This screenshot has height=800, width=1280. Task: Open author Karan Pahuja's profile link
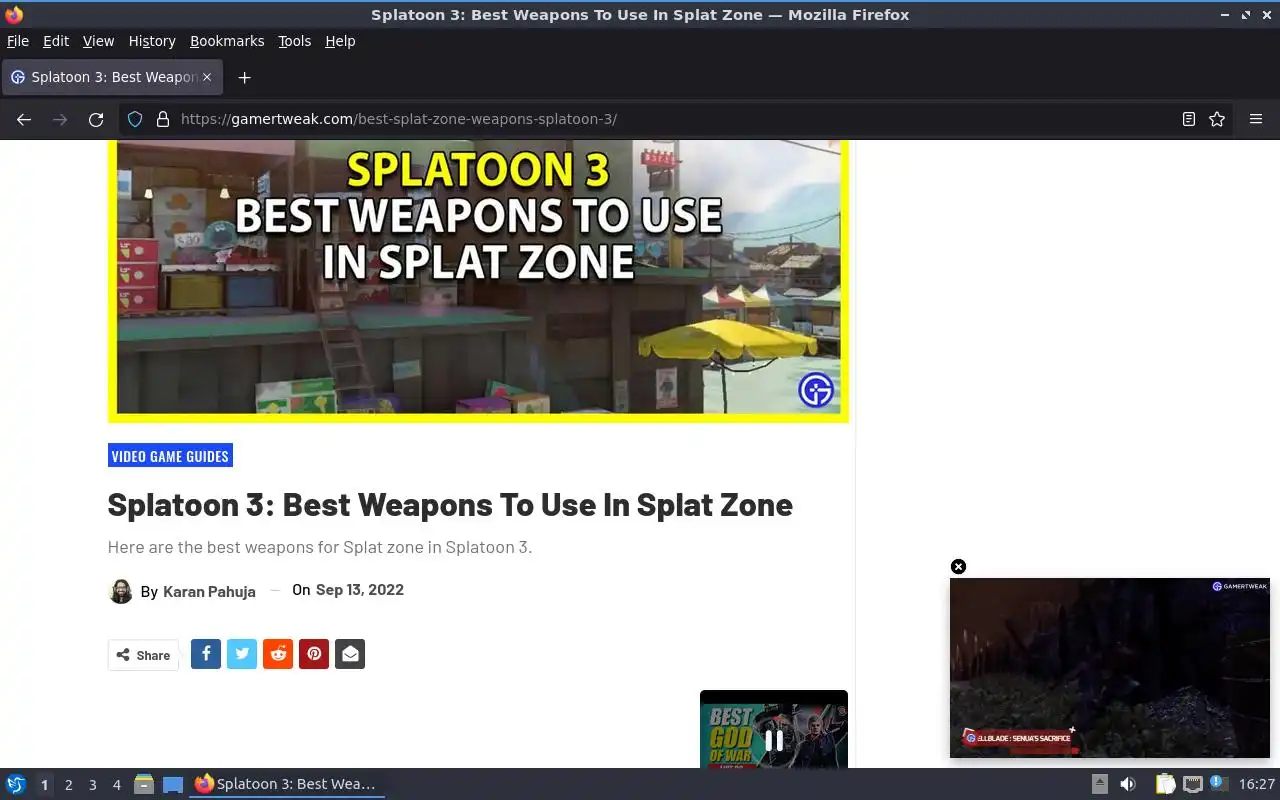coord(209,591)
